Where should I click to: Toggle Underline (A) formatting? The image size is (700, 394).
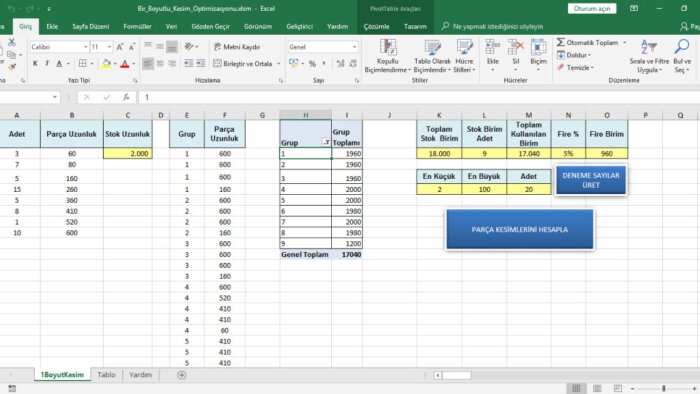pyautogui.click(x=59, y=64)
